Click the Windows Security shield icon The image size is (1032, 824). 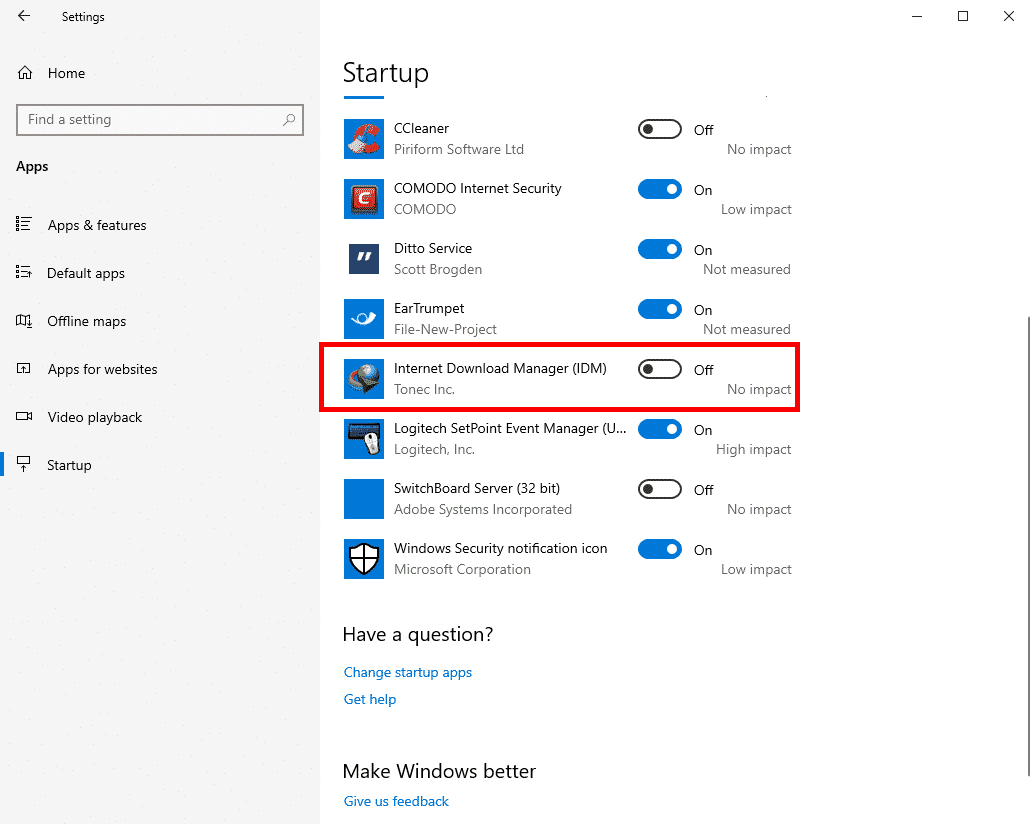(363, 559)
